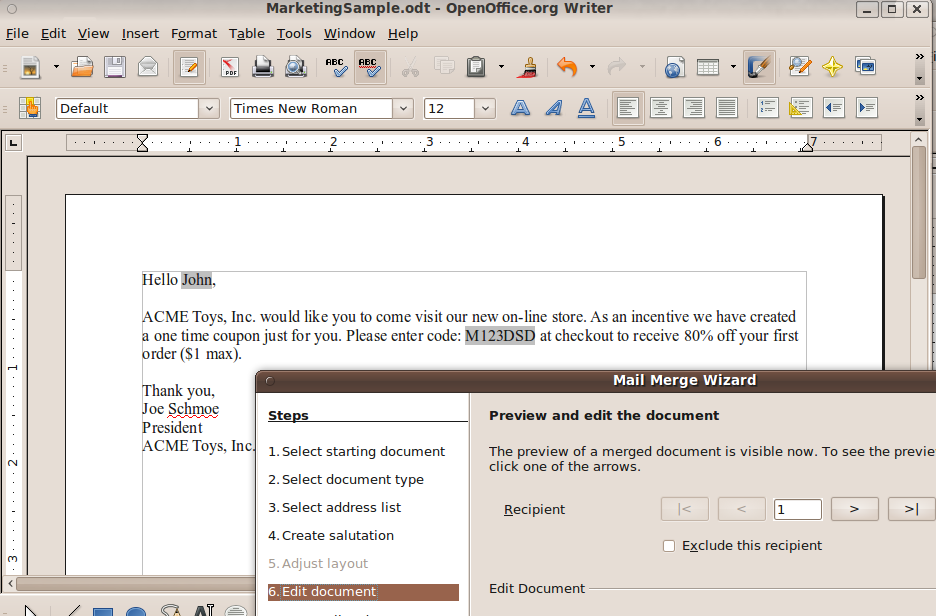Image resolution: width=936 pixels, height=616 pixels.
Task: Open the Navigator star icon
Action: click(832, 67)
